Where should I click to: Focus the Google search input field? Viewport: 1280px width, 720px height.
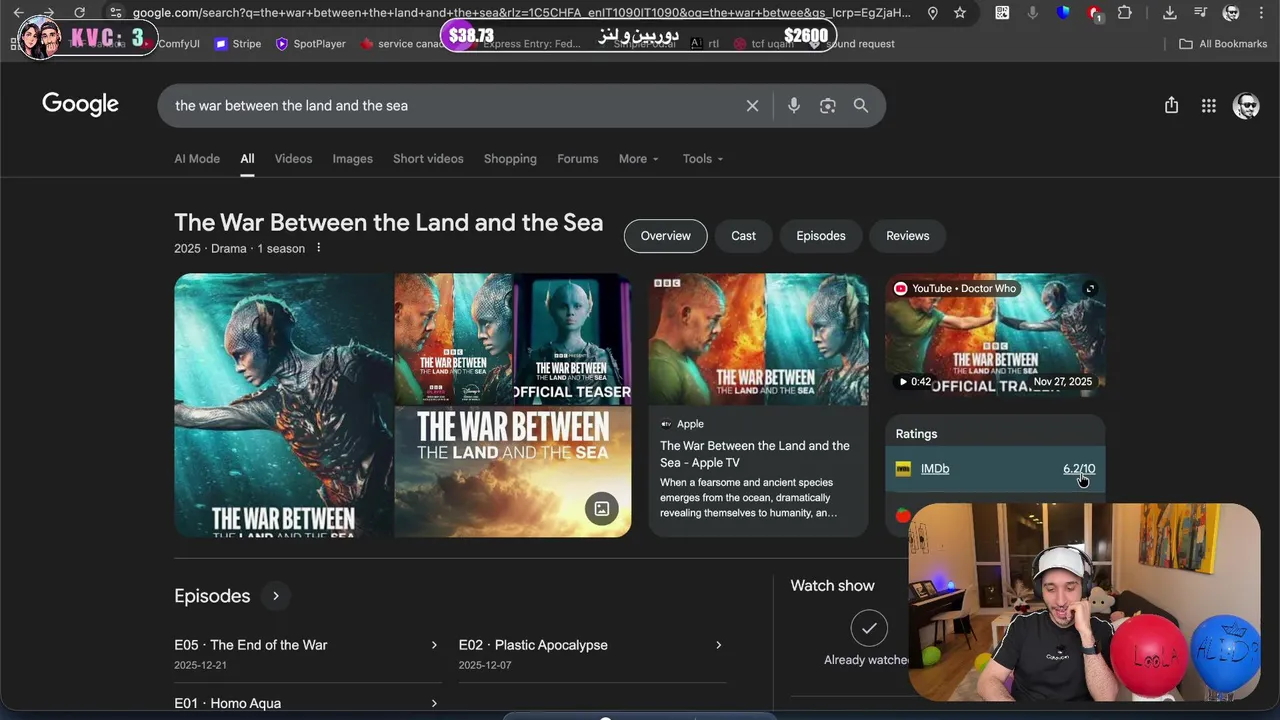[x=455, y=106]
